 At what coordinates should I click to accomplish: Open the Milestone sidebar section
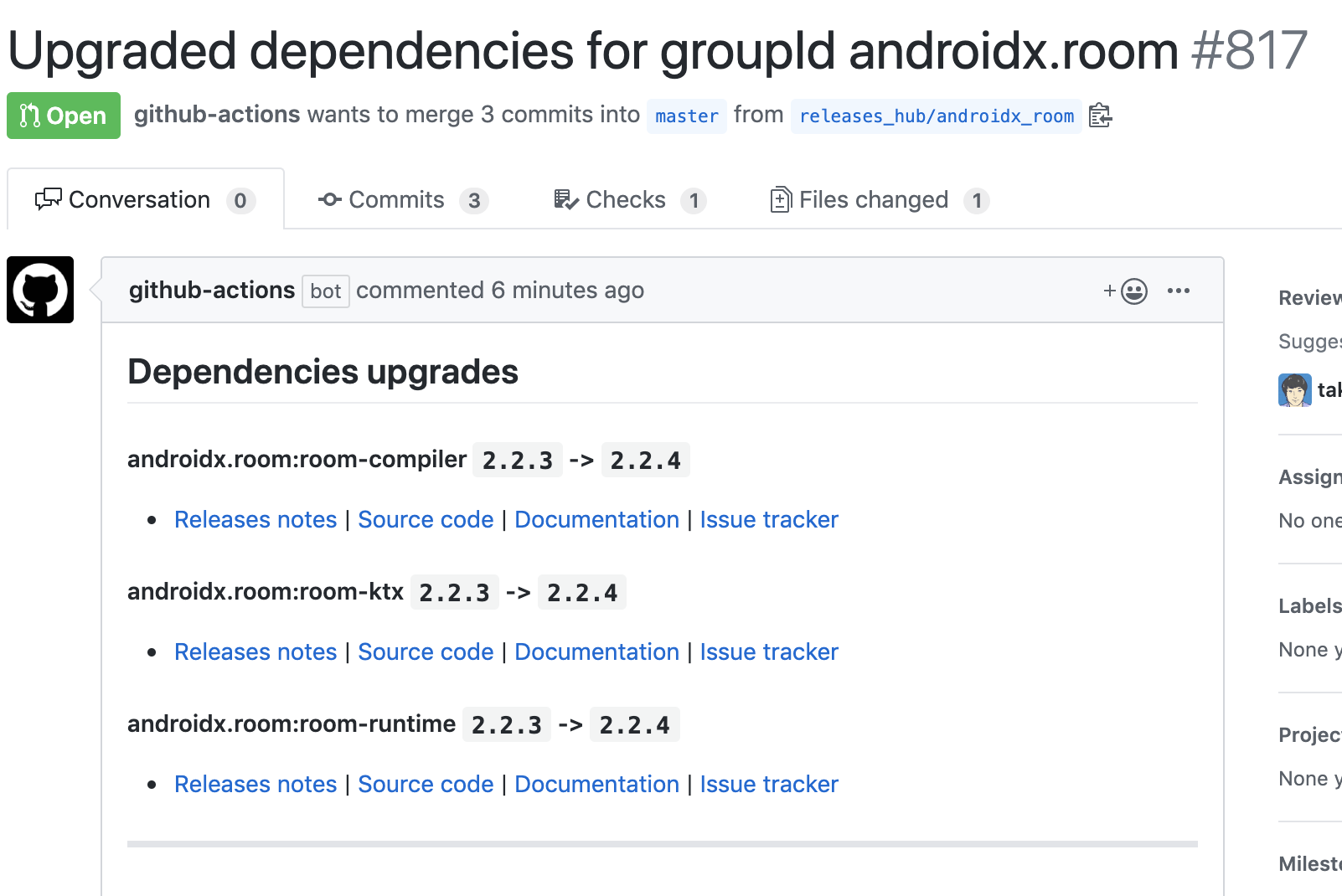pyautogui.click(x=1310, y=864)
